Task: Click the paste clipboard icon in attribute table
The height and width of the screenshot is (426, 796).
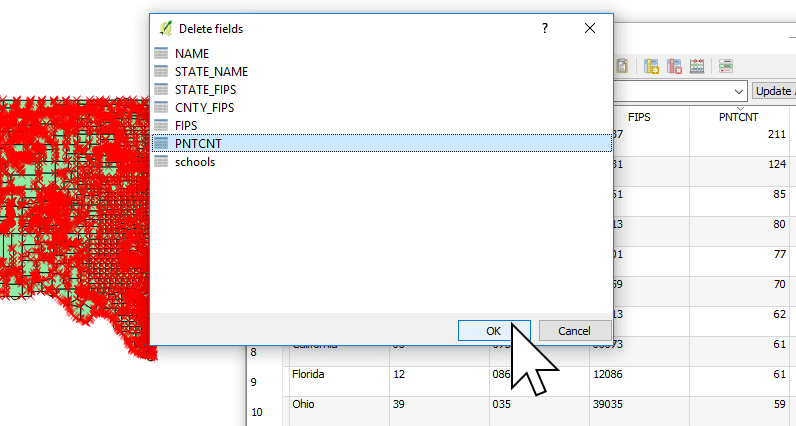Action: click(622, 66)
